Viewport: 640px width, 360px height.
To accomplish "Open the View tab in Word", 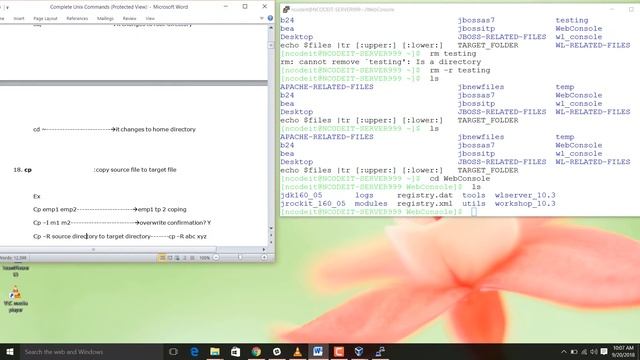I will 150,18.
